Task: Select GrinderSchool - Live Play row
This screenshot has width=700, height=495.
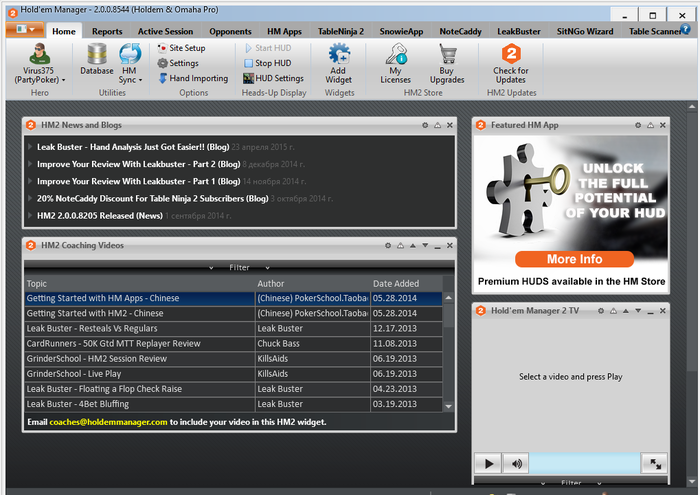Action: click(233, 374)
